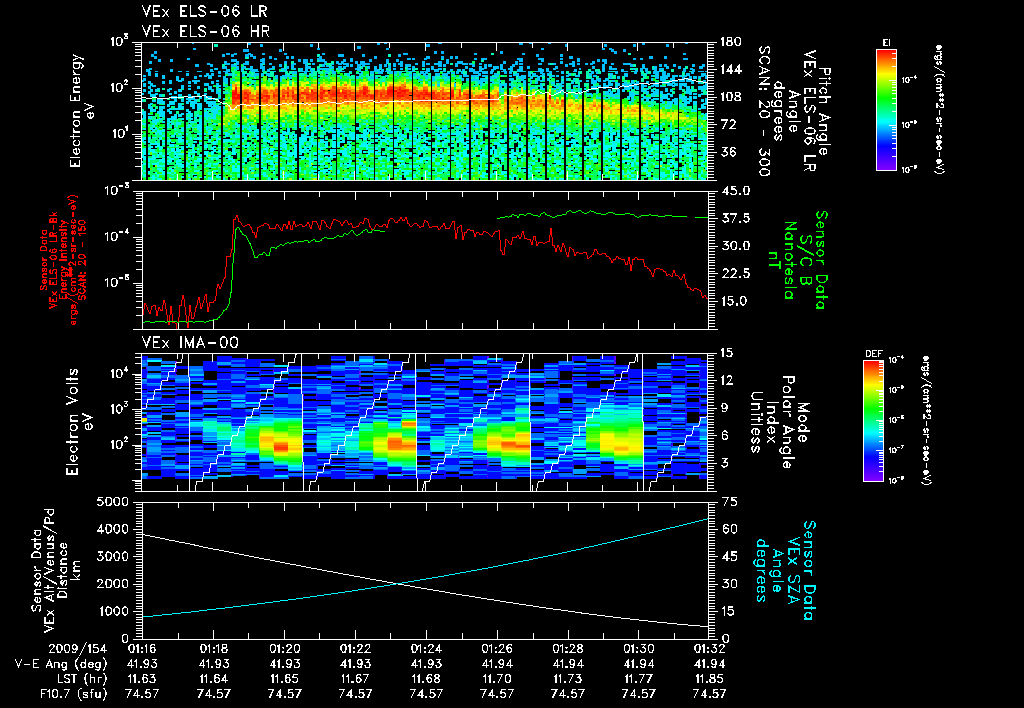The width and height of the screenshot is (1024, 708).
Task: Click the 01:32 time tick label
Action: [709, 649]
